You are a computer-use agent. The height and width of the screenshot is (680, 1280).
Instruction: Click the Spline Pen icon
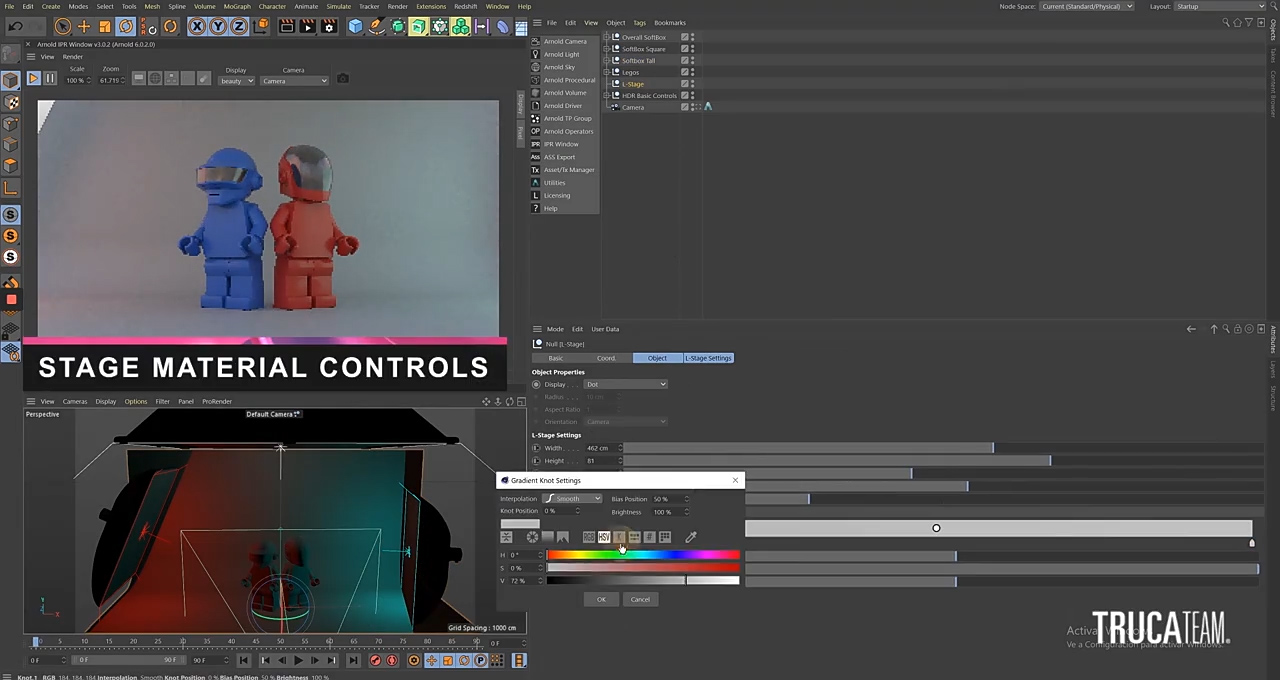tap(376, 27)
